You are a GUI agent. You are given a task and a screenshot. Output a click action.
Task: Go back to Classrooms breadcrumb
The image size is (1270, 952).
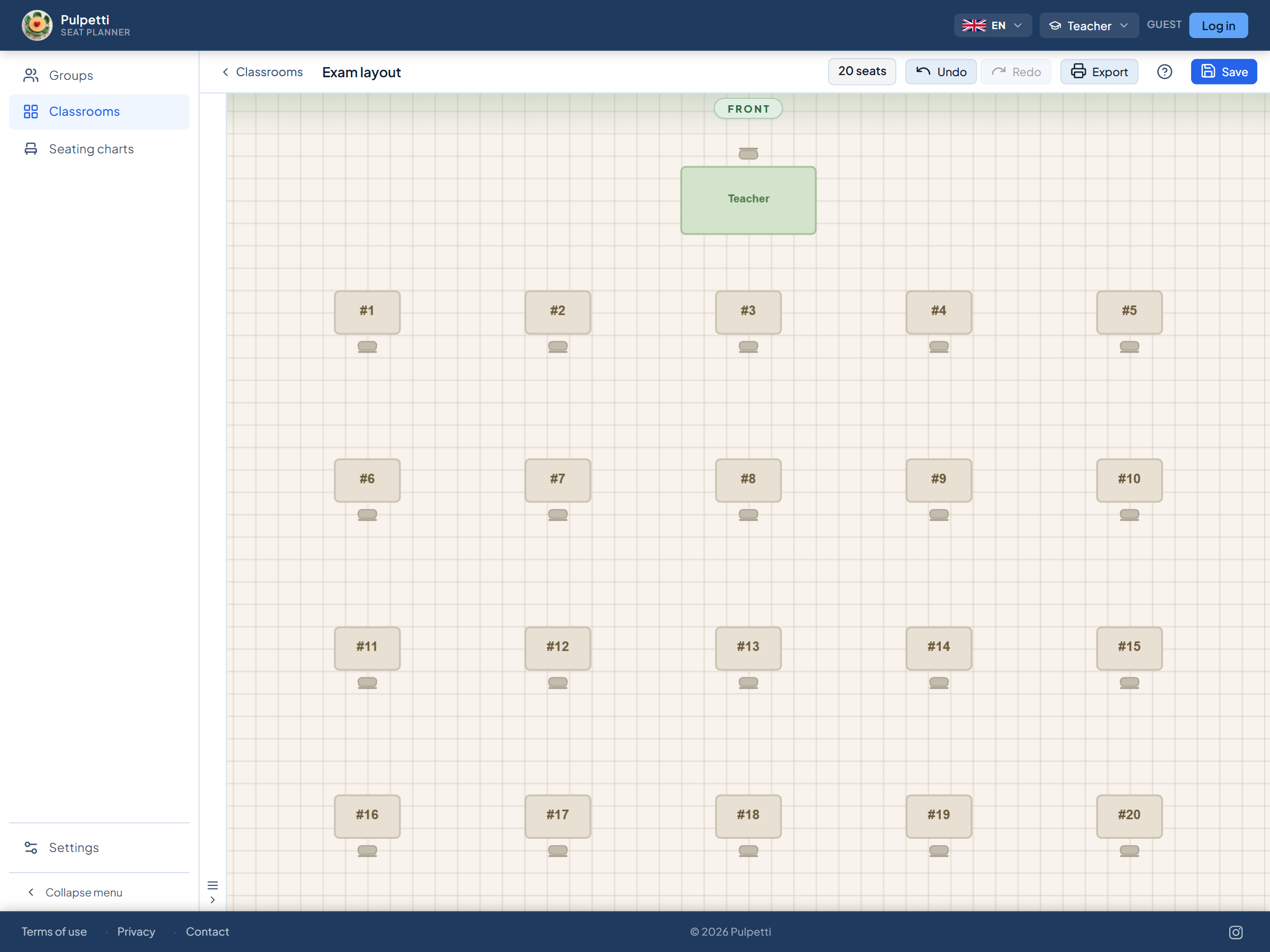click(263, 72)
